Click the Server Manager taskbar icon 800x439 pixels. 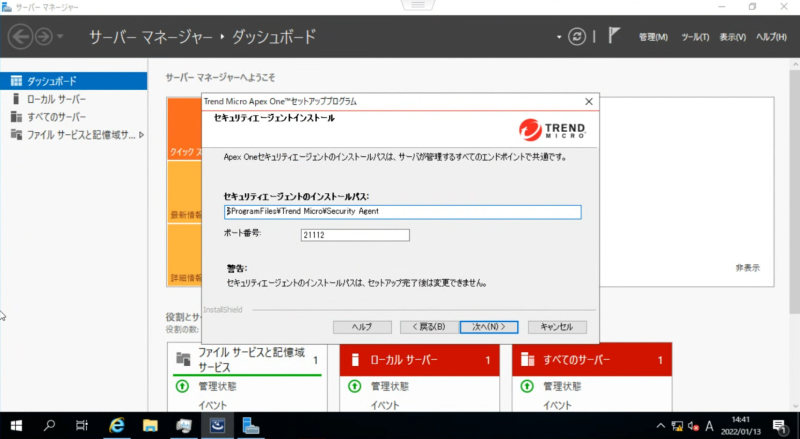click(251, 425)
